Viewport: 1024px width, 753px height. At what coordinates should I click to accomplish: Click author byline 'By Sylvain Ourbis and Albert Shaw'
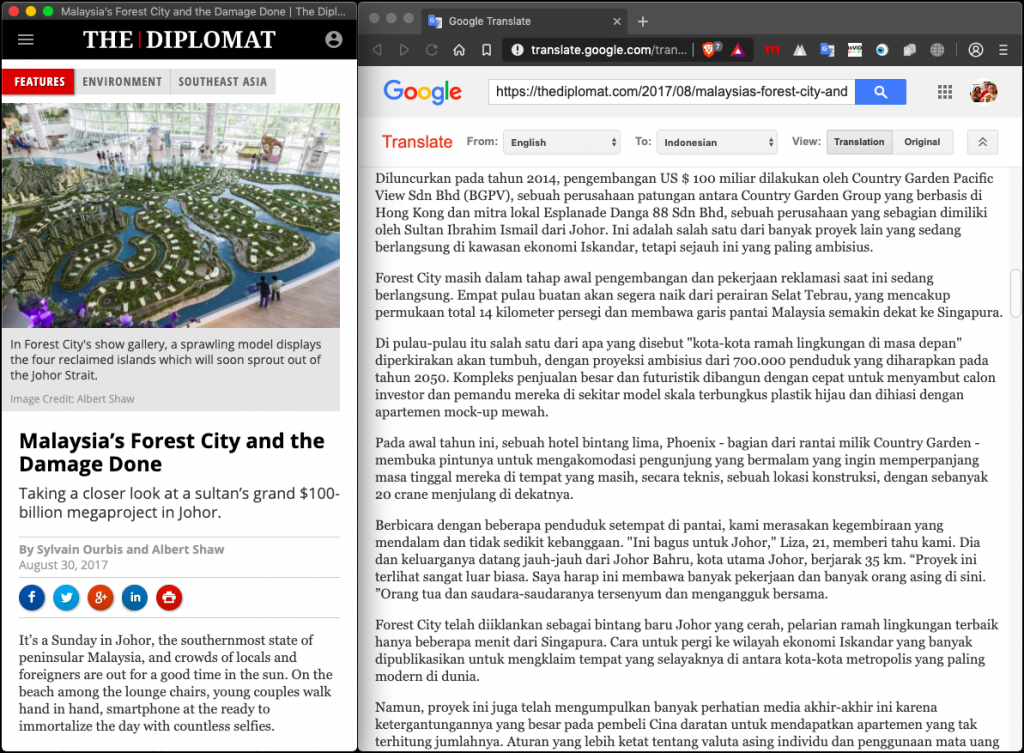point(121,549)
